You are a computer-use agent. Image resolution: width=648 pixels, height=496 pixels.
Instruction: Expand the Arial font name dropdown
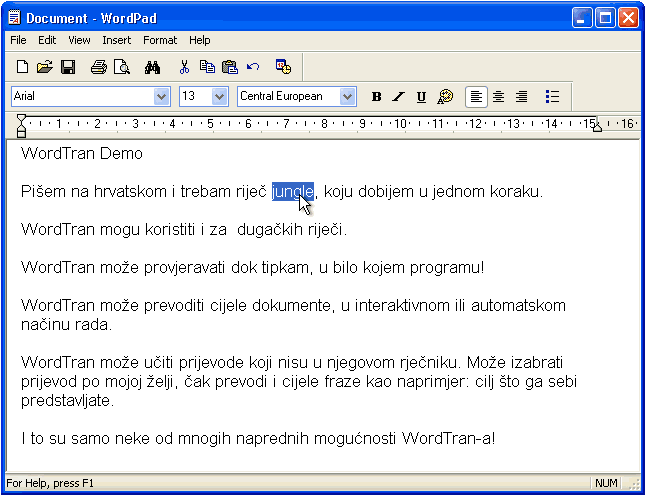(x=161, y=97)
